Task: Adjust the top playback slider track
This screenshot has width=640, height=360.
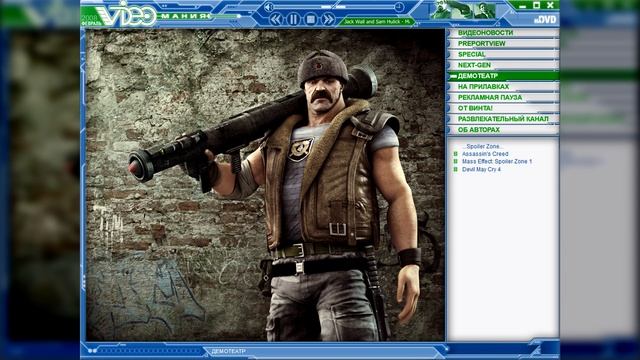Action: (334, 7)
